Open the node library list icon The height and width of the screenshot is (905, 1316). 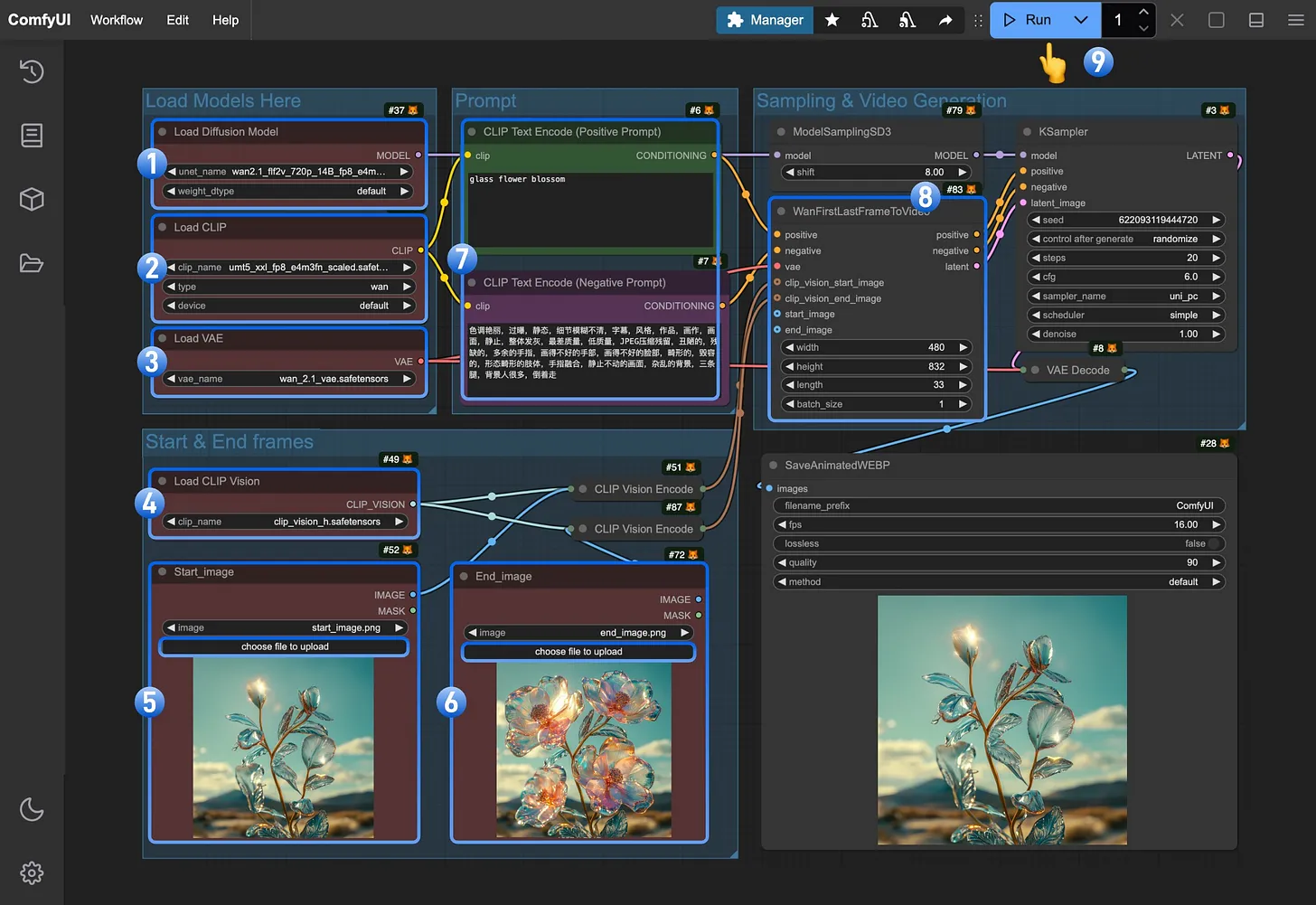click(x=32, y=136)
